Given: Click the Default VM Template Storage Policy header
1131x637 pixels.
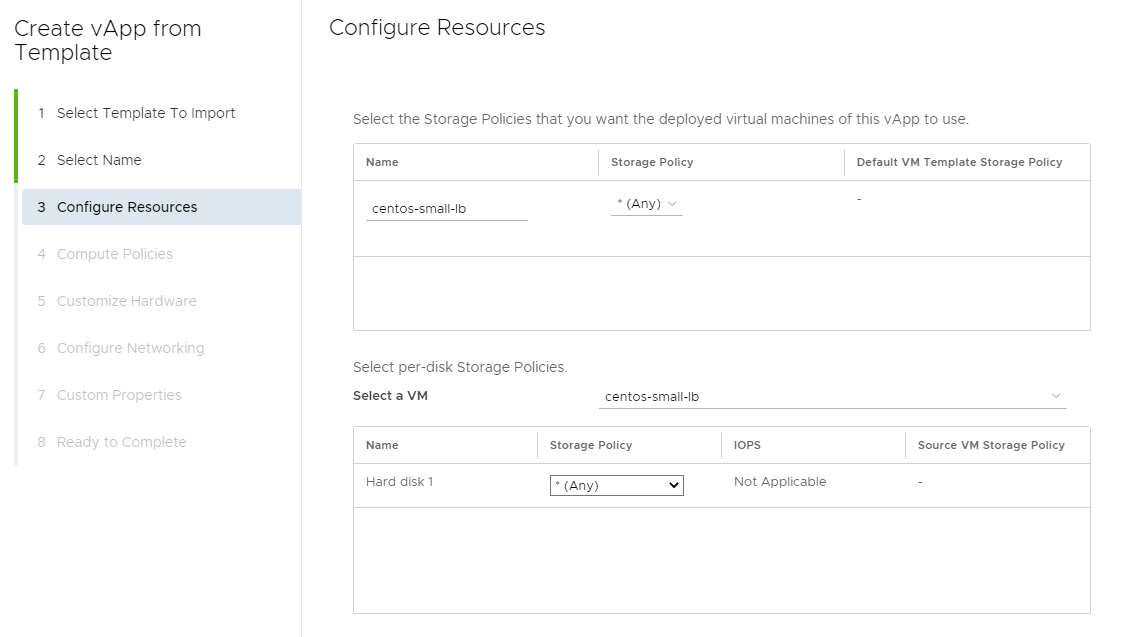Looking at the screenshot, I should click(x=959, y=162).
